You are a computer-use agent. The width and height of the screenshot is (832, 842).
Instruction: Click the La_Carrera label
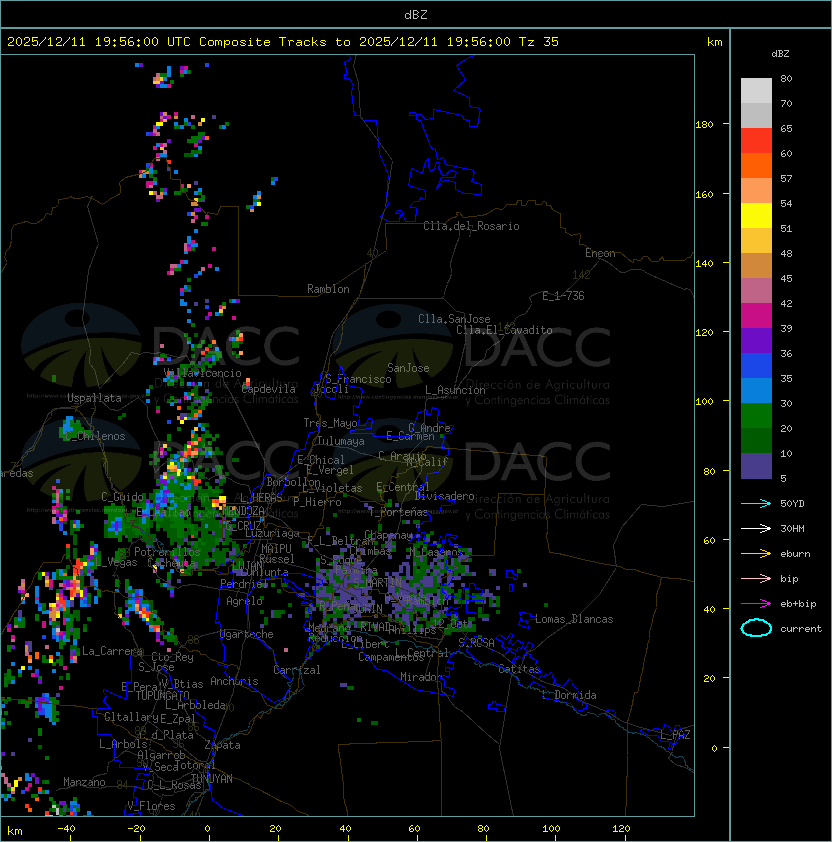112,651
